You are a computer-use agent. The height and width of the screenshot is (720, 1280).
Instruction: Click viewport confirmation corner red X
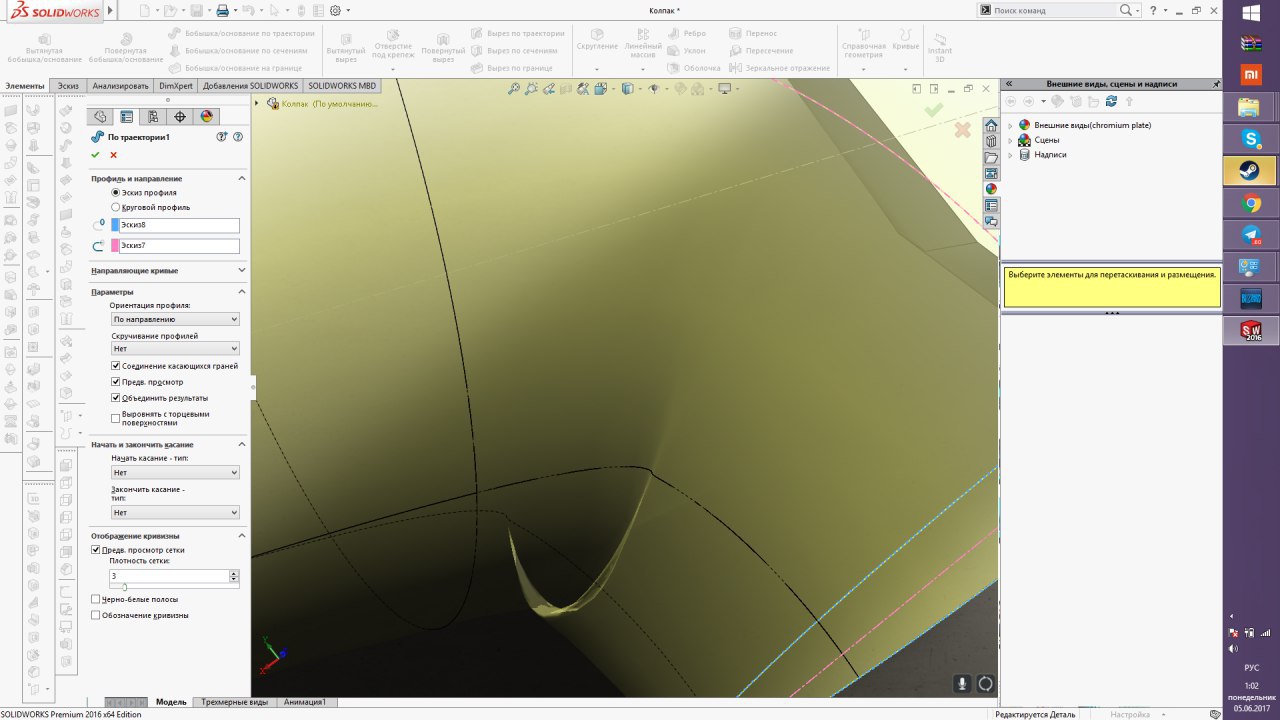point(962,130)
